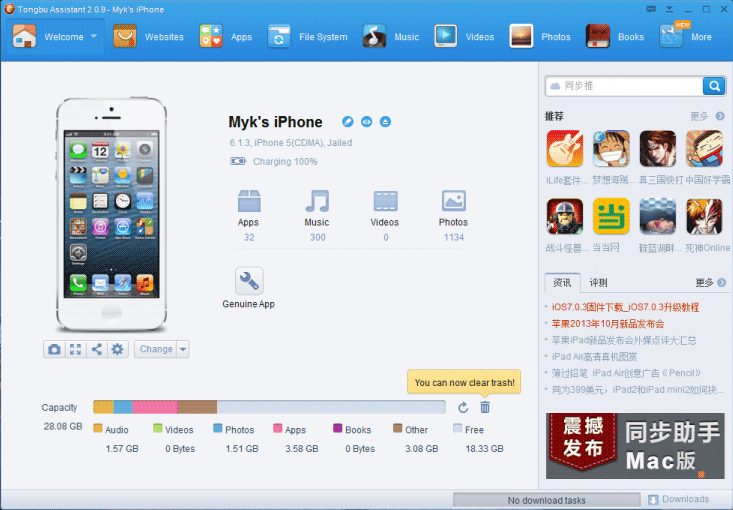Click the fullscreen icon below phone
Viewport: 733px width, 510px height.
pyautogui.click(x=75, y=349)
